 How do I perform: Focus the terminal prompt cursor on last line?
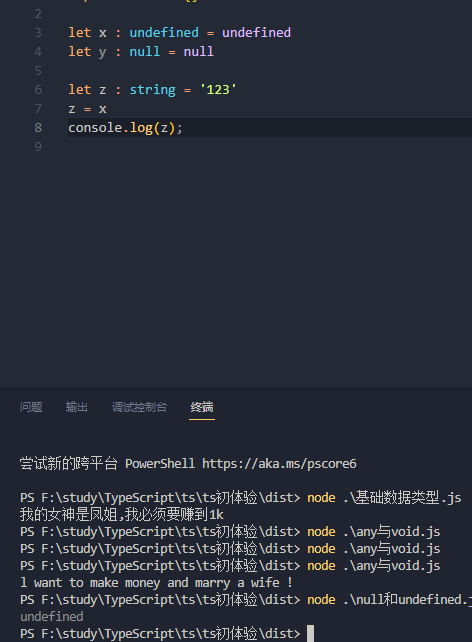pos(310,633)
